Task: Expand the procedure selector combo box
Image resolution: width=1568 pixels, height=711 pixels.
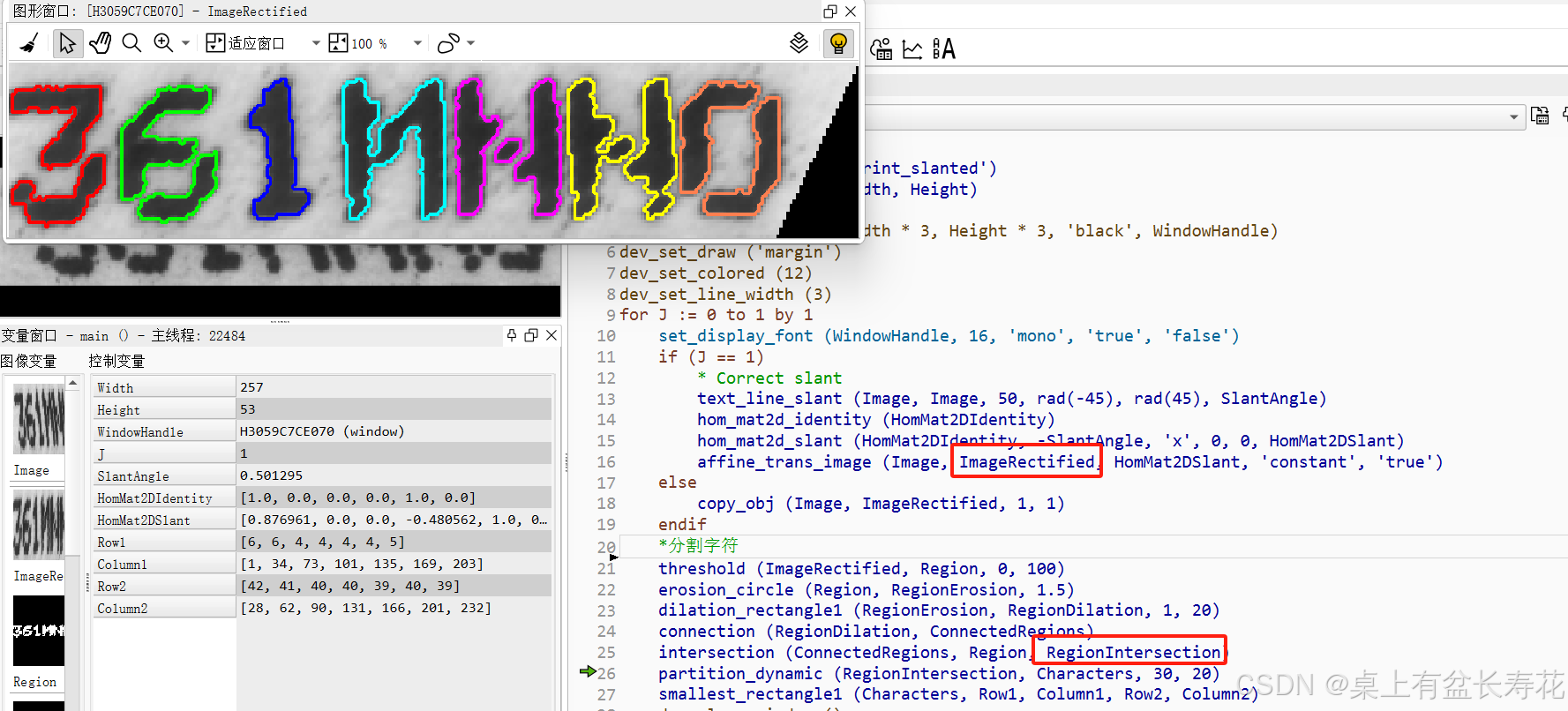Action: coord(1514,116)
